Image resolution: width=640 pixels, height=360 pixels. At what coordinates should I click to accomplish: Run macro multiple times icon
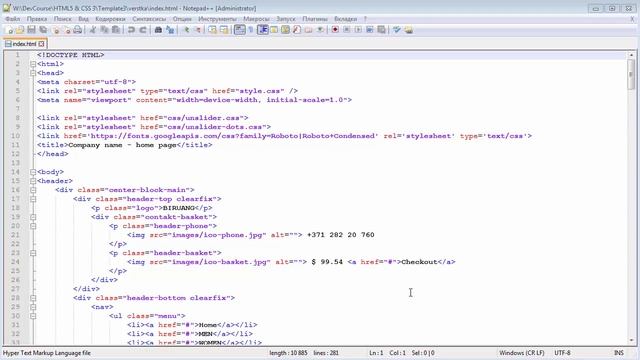tap(370, 30)
